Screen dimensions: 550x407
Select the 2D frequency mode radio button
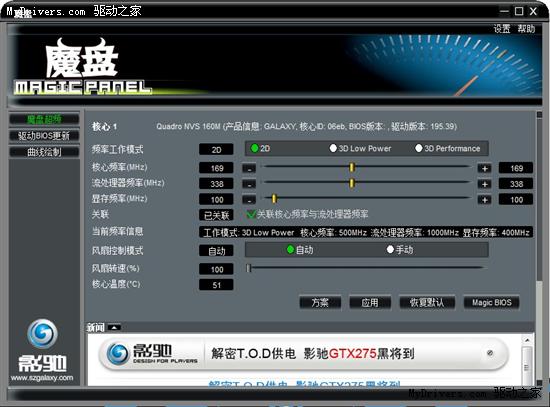pos(255,148)
